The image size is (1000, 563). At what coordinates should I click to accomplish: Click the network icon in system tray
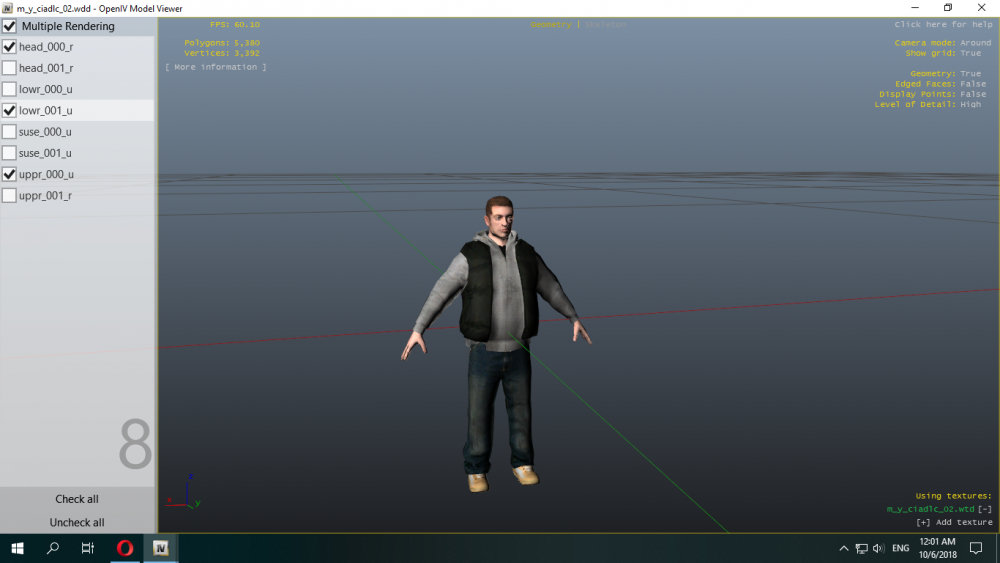[860, 548]
